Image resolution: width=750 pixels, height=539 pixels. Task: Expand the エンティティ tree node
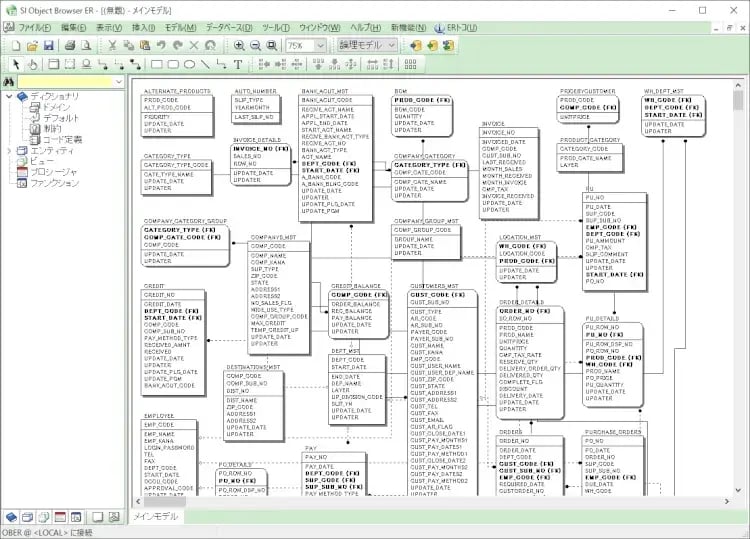9,150
